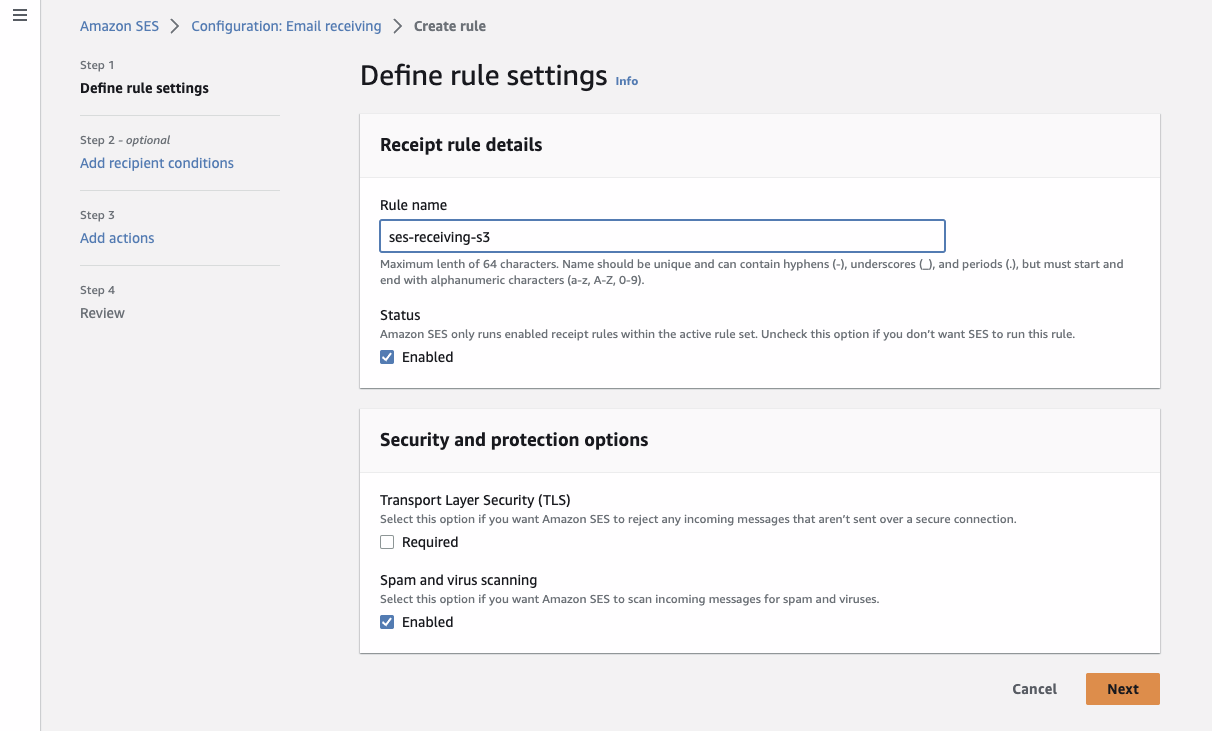Go to Step 1 Define rule settings
The width and height of the screenshot is (1212, 731).
click(144, 88)
